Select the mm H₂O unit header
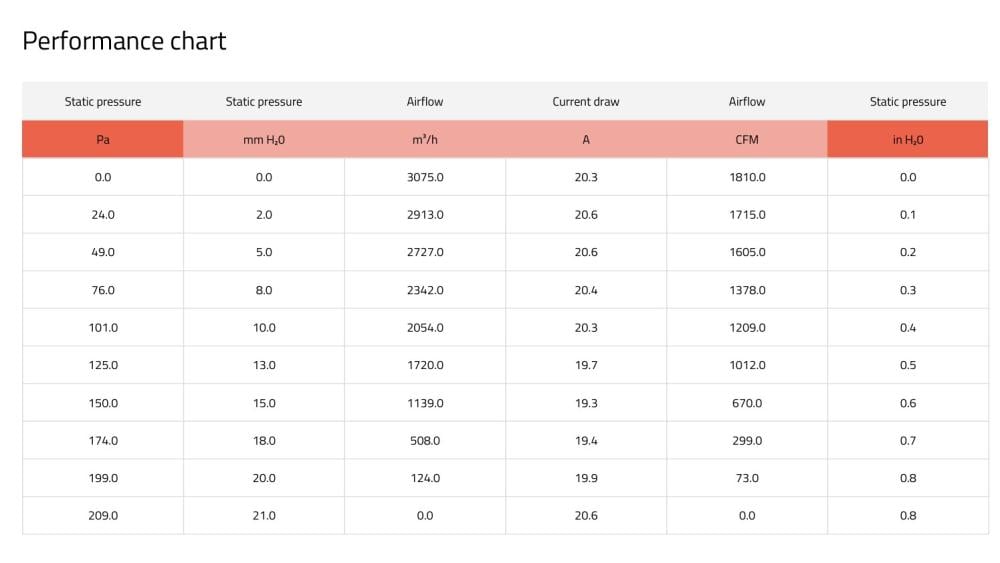Screen dimensions: 1000x563 [264, 140]
